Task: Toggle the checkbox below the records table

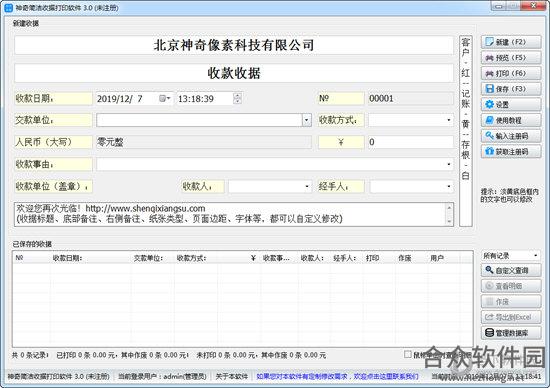Action: [408, 354]
